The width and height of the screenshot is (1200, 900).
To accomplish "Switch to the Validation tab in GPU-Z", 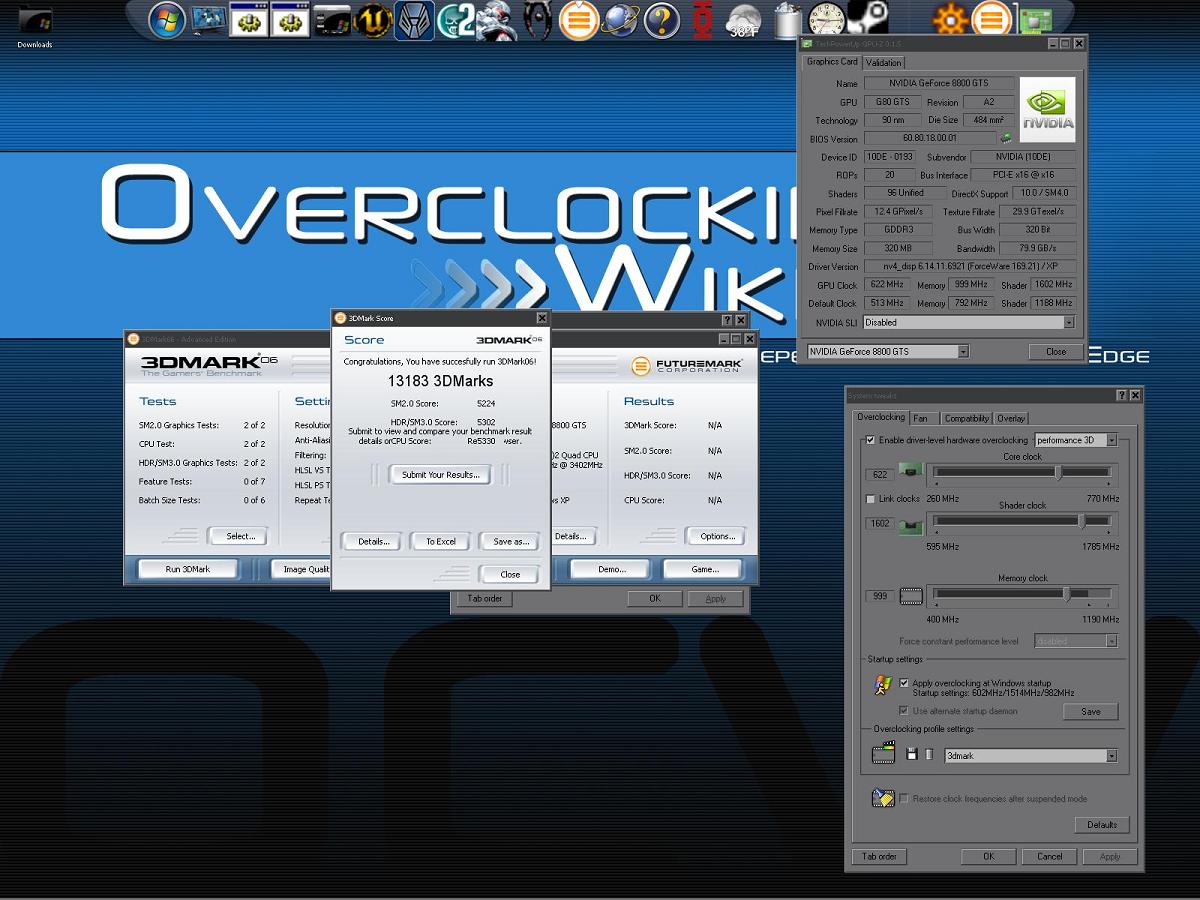I will (883, 62).
